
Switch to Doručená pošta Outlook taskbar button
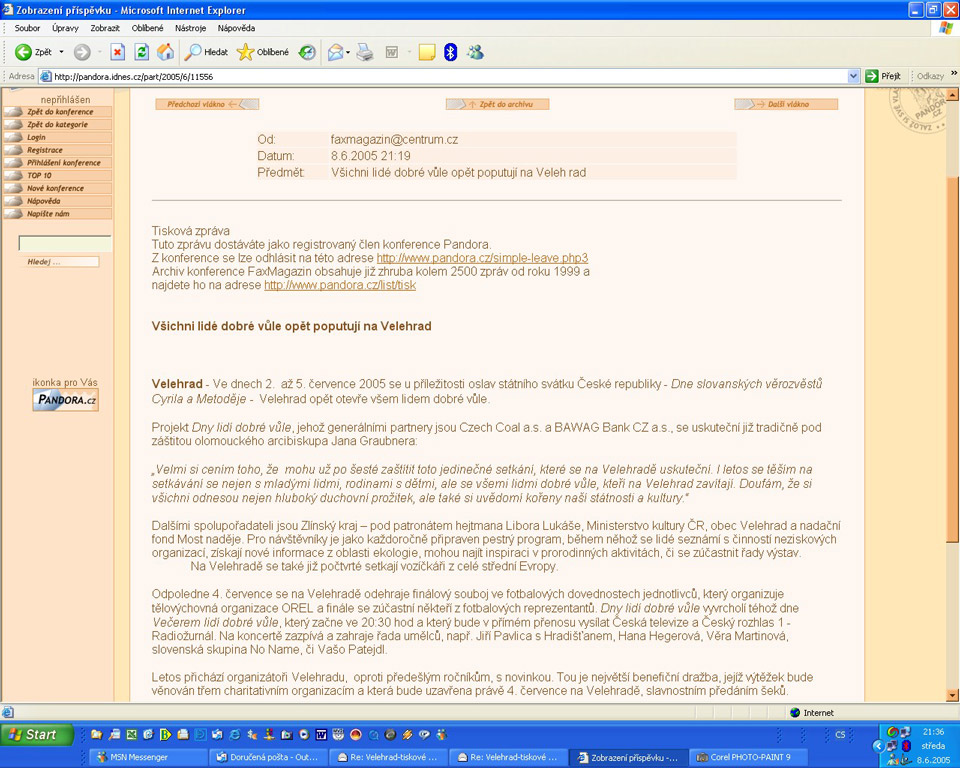point(267,757)
